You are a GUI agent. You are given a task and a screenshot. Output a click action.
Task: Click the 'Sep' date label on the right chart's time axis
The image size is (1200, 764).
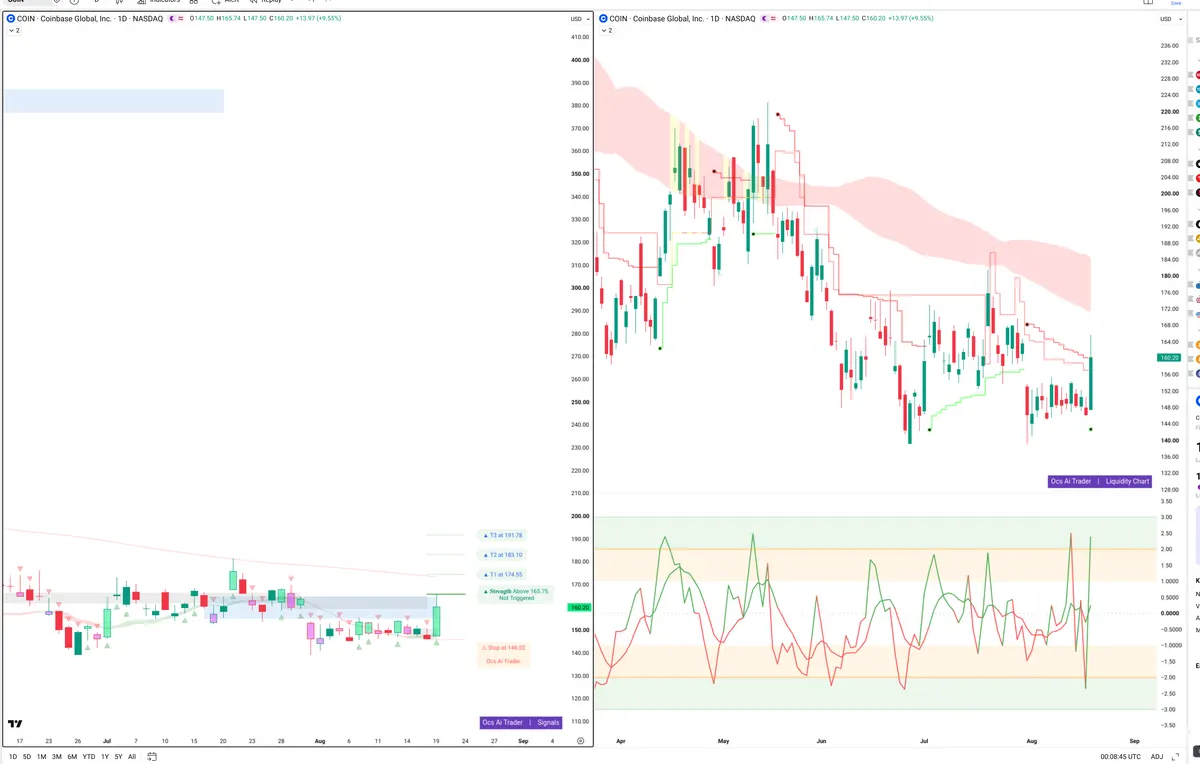point(1134,741)
